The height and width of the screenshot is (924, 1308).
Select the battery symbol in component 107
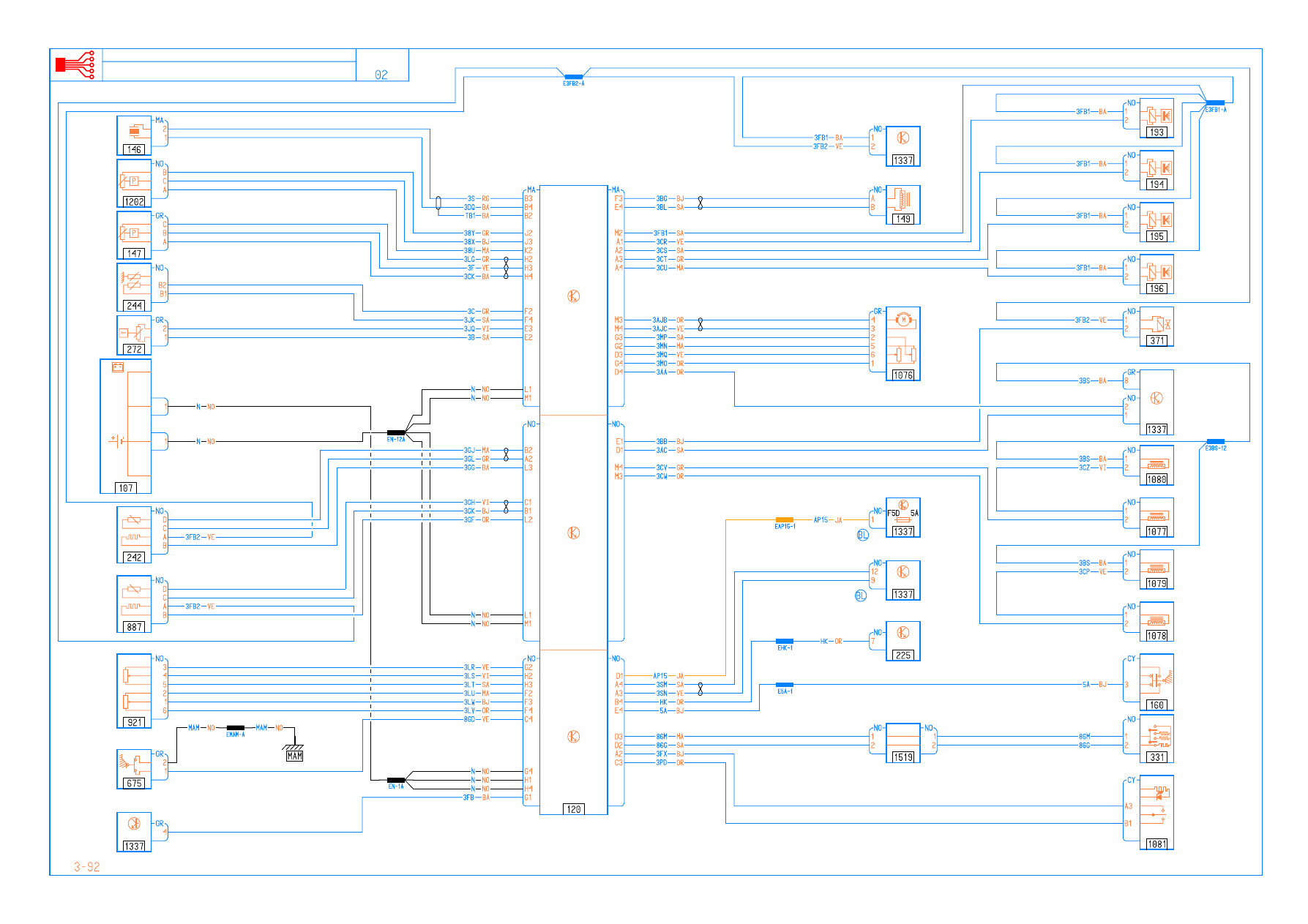pyautogui.click(x=117, y=440)
